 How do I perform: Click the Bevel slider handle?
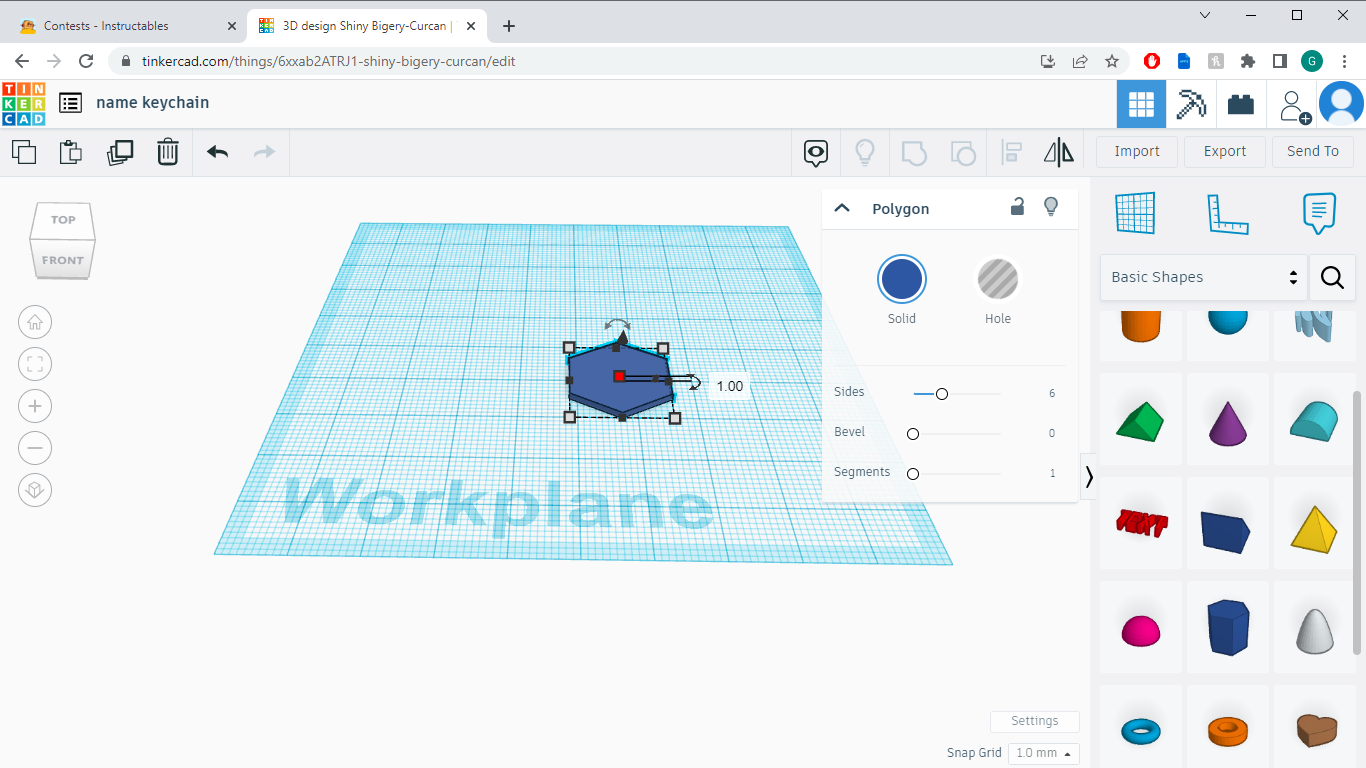point(913,434)
